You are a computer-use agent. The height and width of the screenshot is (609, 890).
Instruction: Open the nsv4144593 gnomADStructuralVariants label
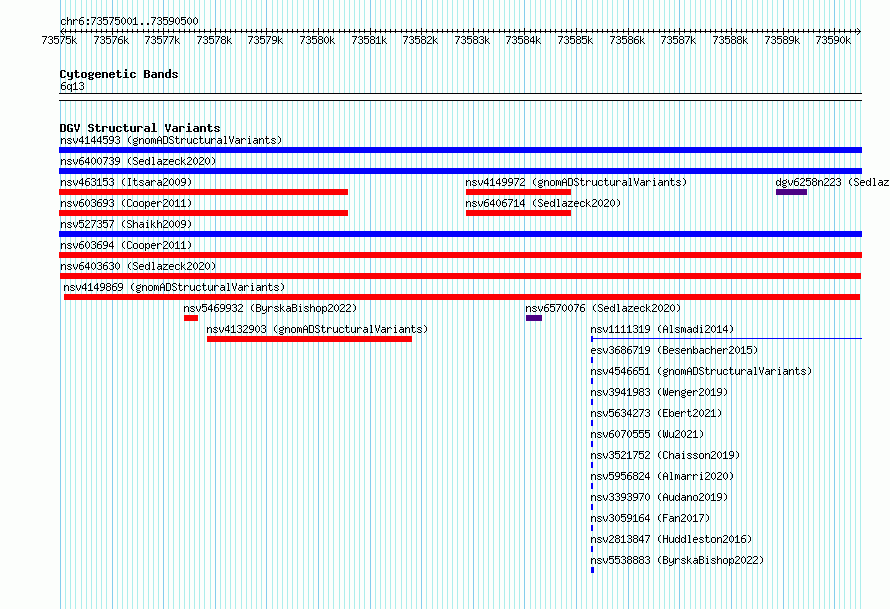point(171,140)
